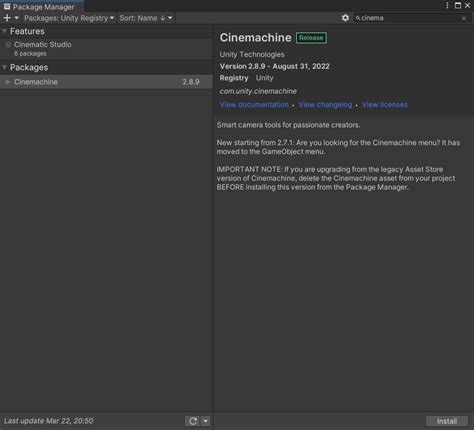Click the Last update Mar 22, 20:50 status
The width and height of the screenshot is (474, 430).
click(x=49, y=421)
